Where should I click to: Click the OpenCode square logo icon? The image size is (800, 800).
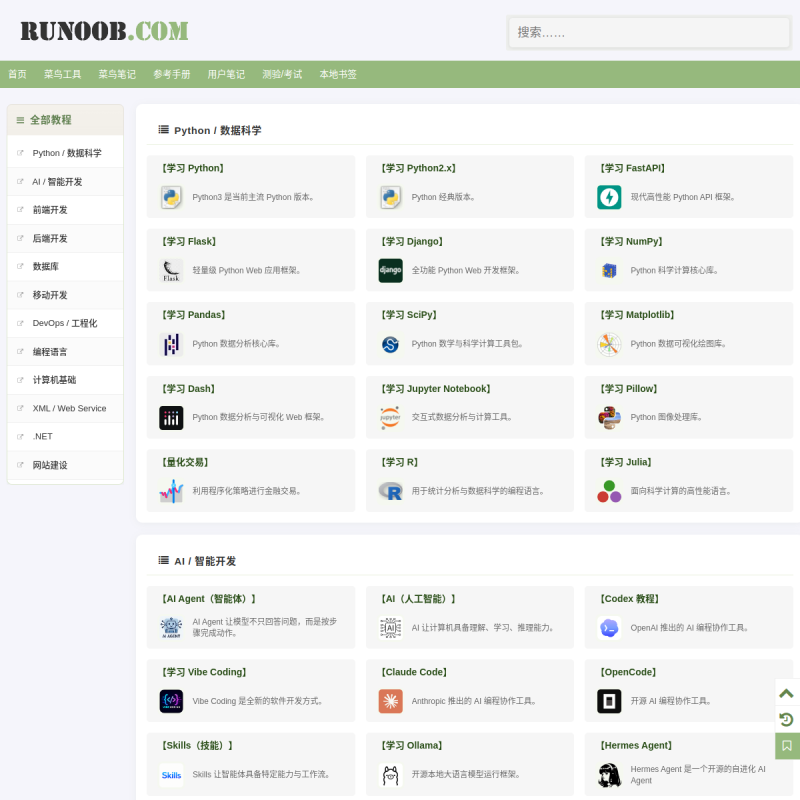609,701
